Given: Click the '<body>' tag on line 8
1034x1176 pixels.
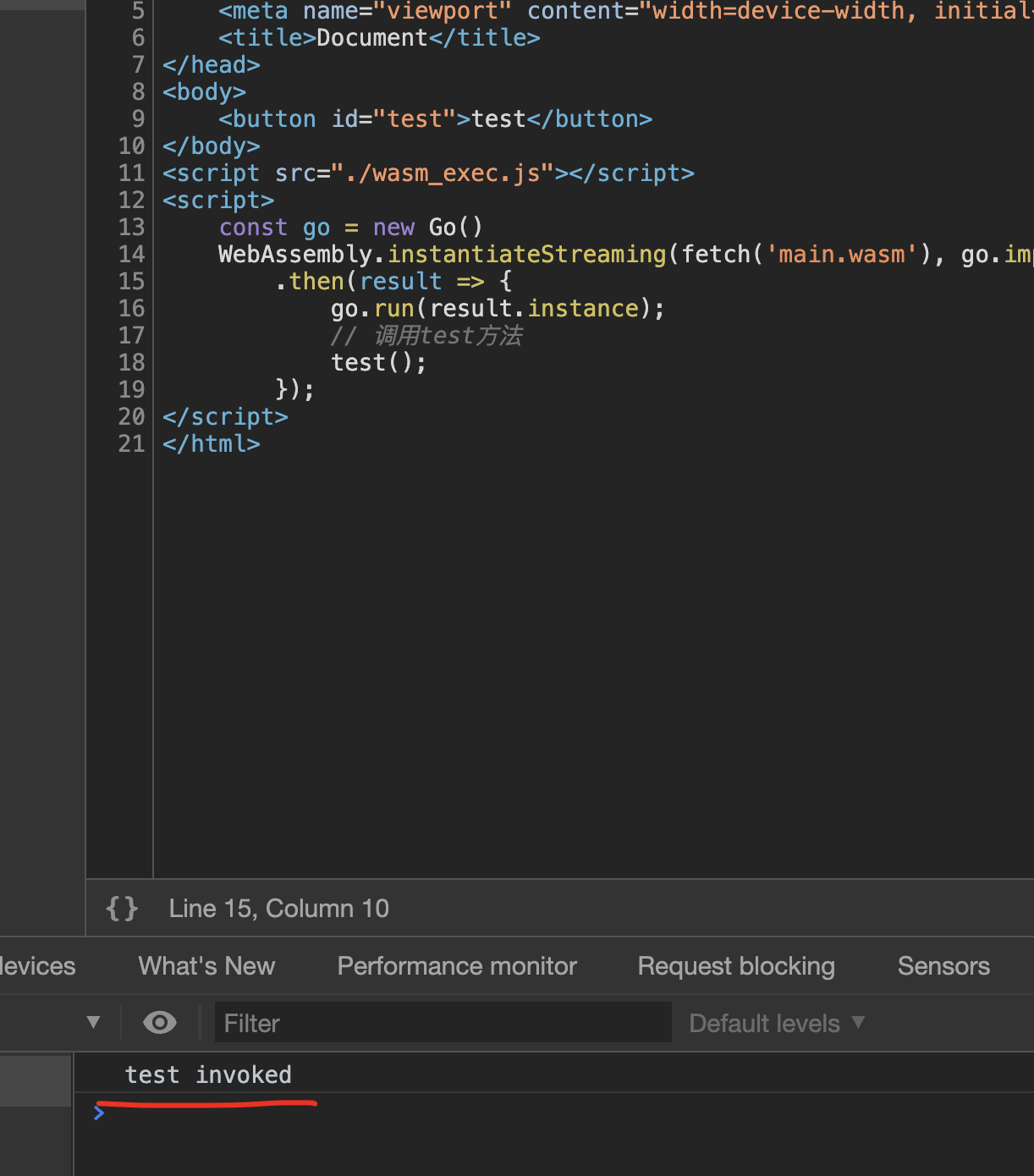Looking at the screenshot, I should pos(204,91).
